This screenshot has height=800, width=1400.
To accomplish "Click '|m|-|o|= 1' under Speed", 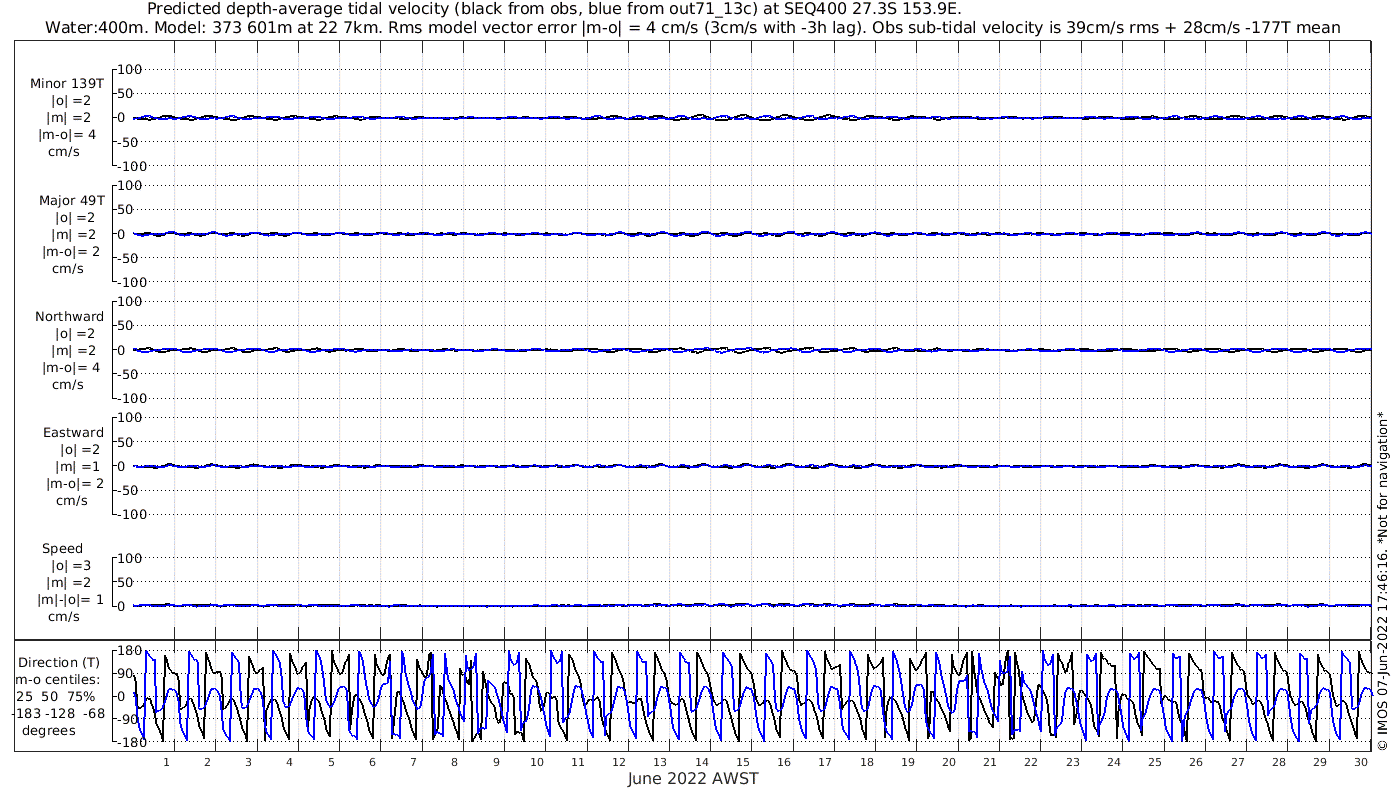I will tap(69, 599).
